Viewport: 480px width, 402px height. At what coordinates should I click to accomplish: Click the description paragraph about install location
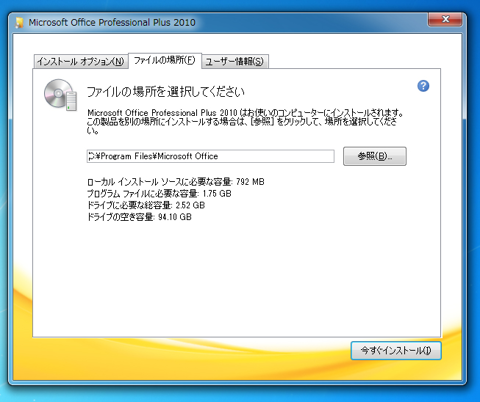tap(245, 121)
